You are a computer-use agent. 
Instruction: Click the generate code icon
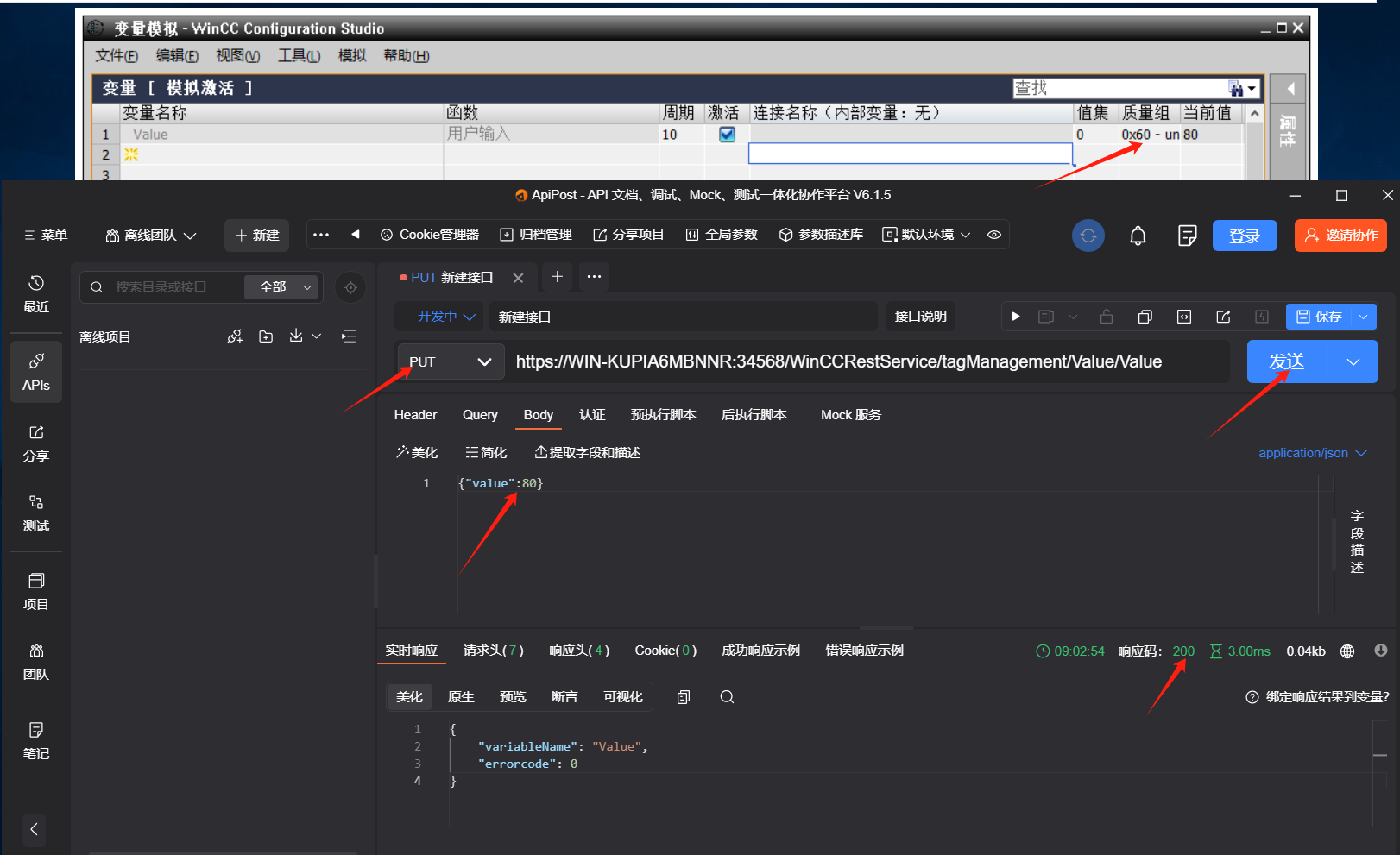click(1184, 317)
